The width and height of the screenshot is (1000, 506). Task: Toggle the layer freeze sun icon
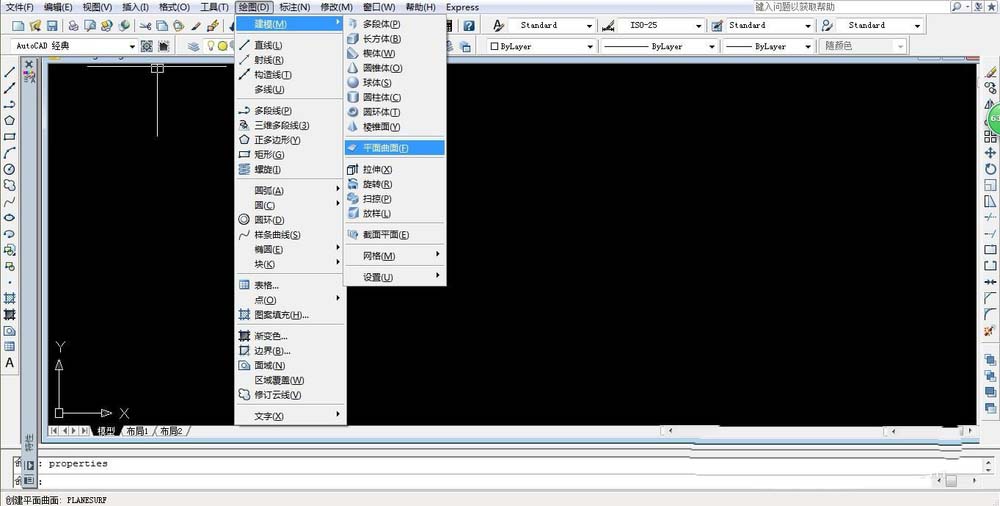(223, 47)
